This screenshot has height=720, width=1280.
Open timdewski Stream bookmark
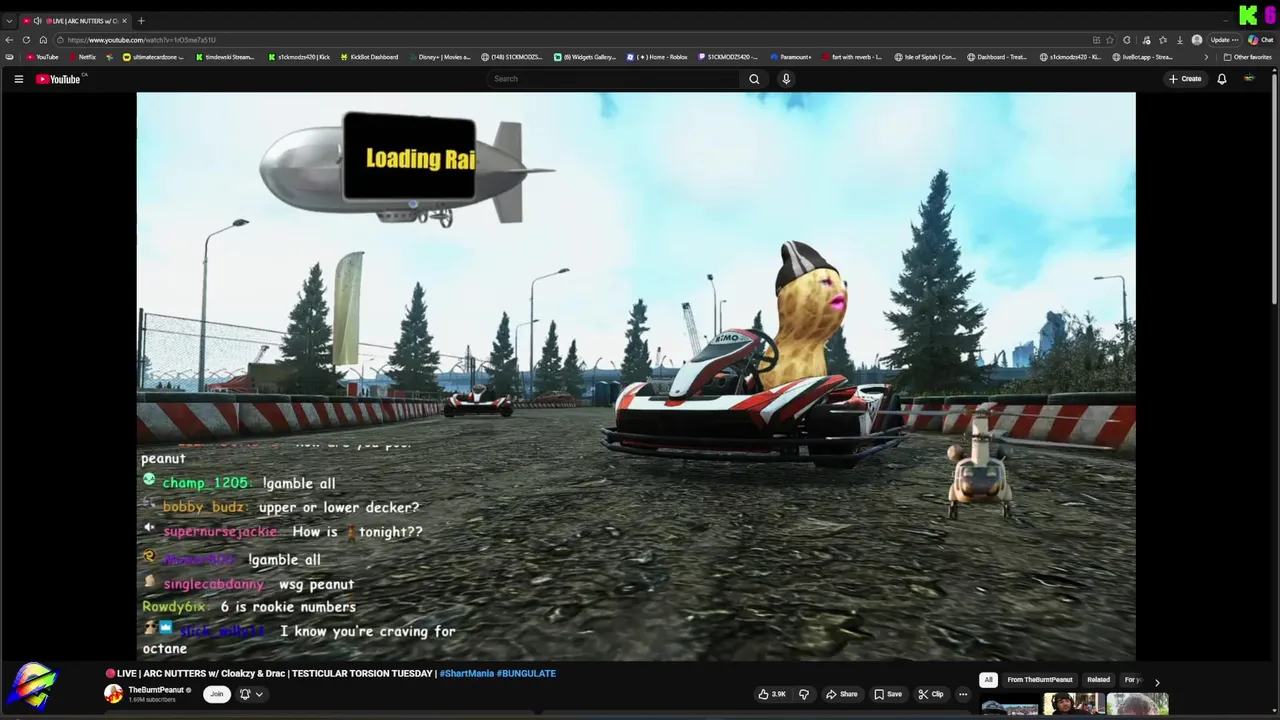point(224,57)
